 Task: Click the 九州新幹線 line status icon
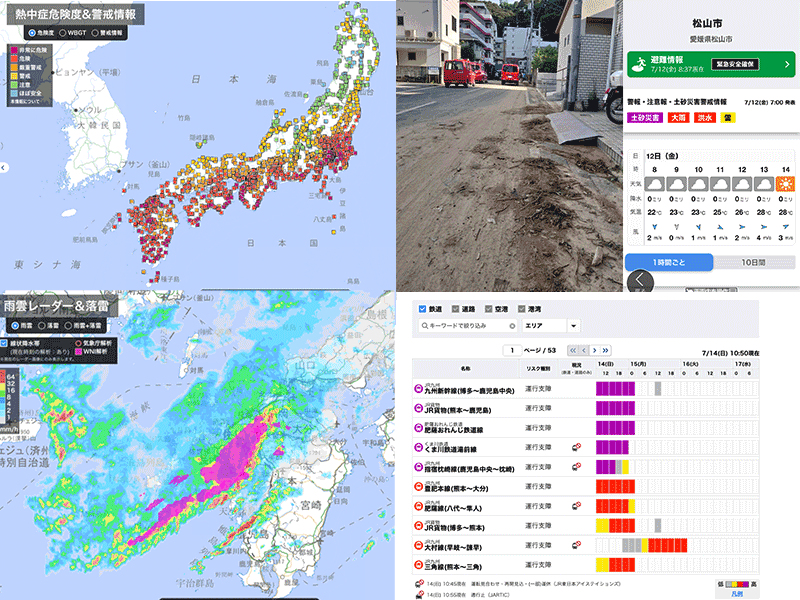(x=421, y=389)
